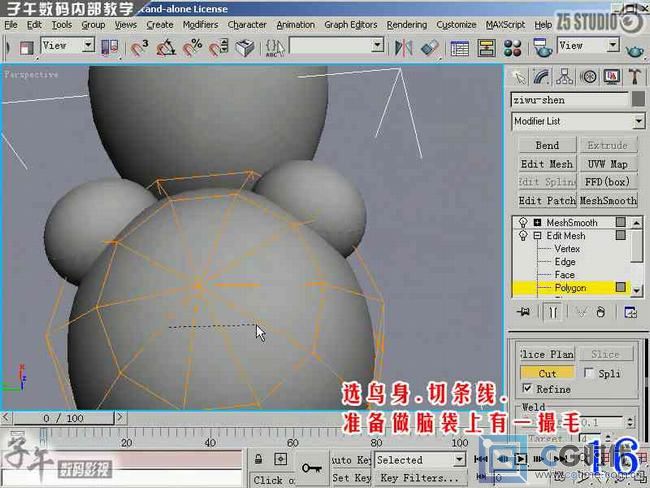Toggle the Spinner Snap icon
The image size is (650, 488).
pyautogui.click(x=218, y=48)
